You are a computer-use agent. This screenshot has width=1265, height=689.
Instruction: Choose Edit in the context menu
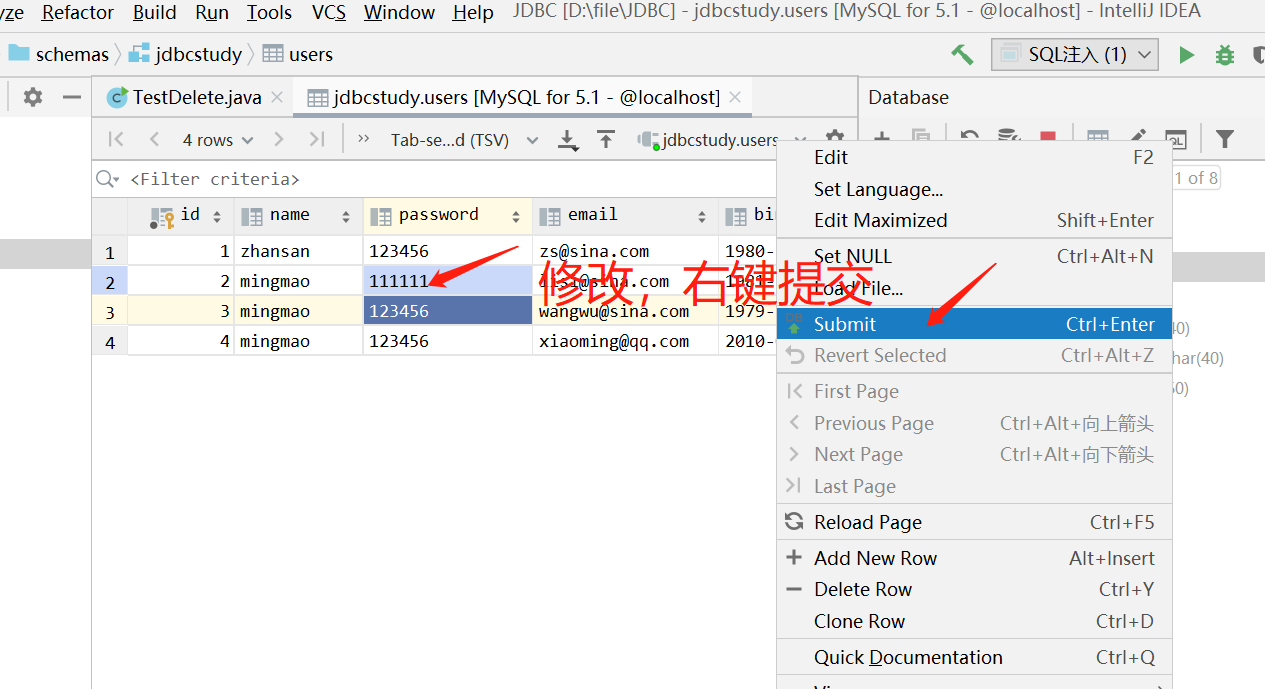point(974,157)
